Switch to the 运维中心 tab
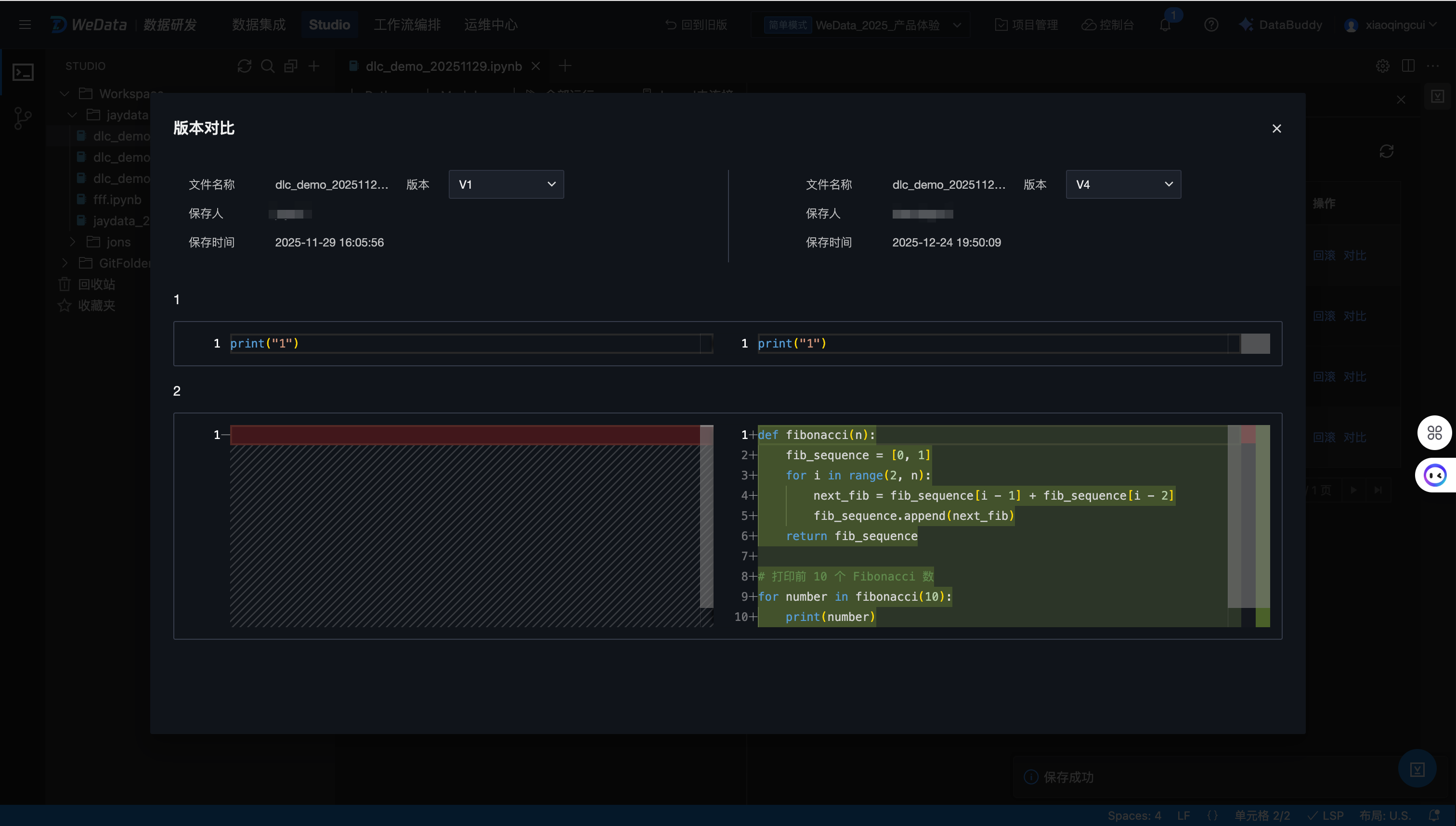 tap(490, 25)
